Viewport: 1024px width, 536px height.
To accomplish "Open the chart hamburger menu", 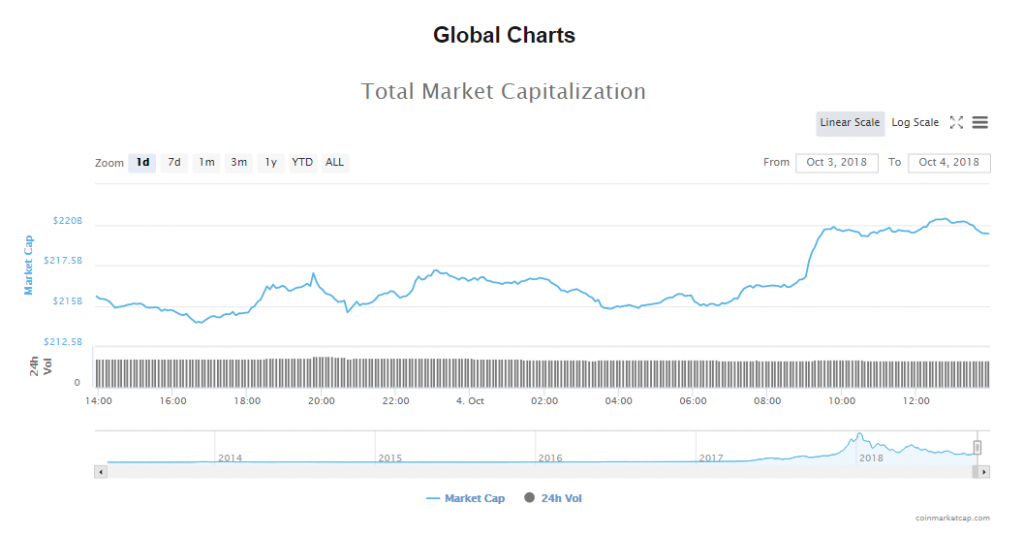I will [980, 123].
